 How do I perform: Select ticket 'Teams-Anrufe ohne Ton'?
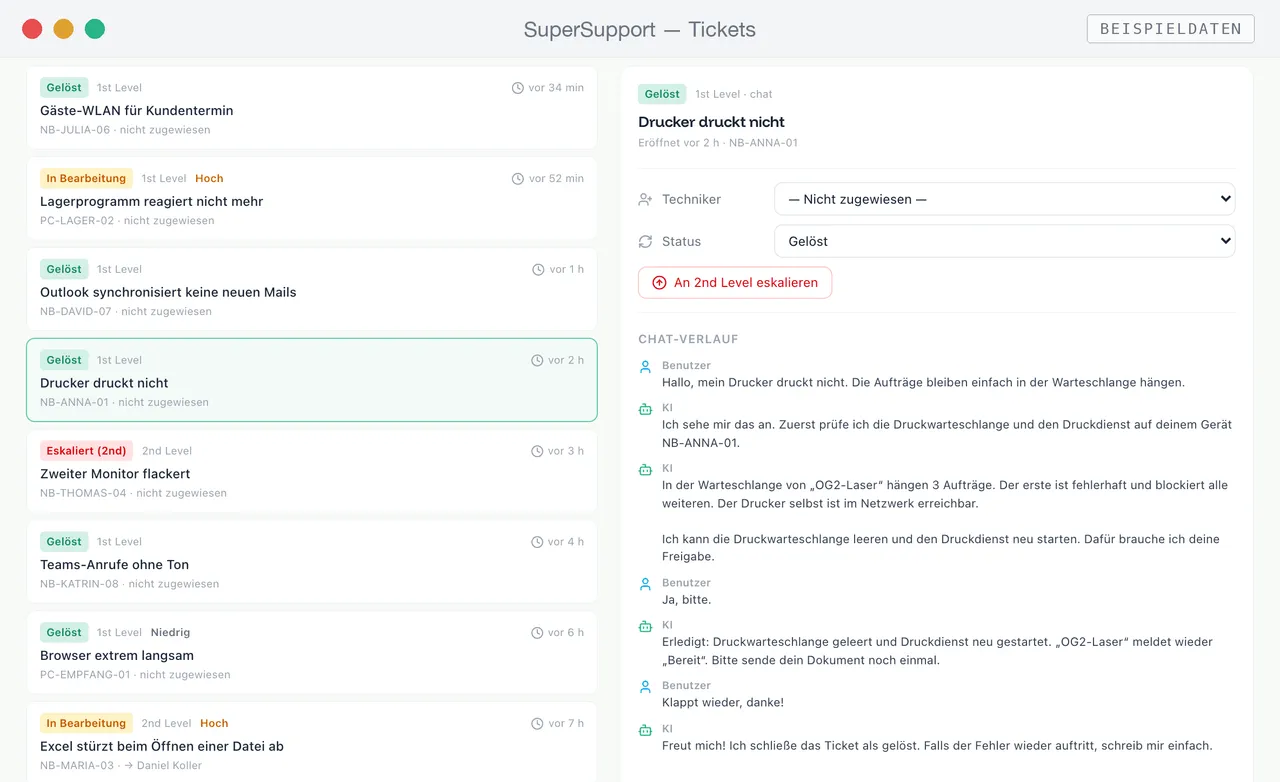click(312, 562)
